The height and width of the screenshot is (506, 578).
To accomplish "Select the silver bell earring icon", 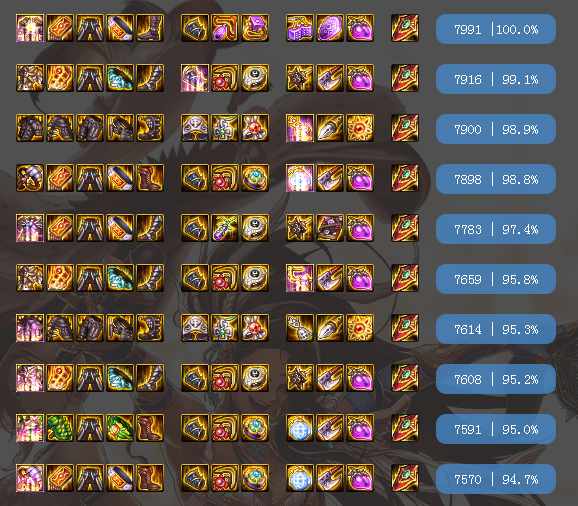I will tap(300, 328).
